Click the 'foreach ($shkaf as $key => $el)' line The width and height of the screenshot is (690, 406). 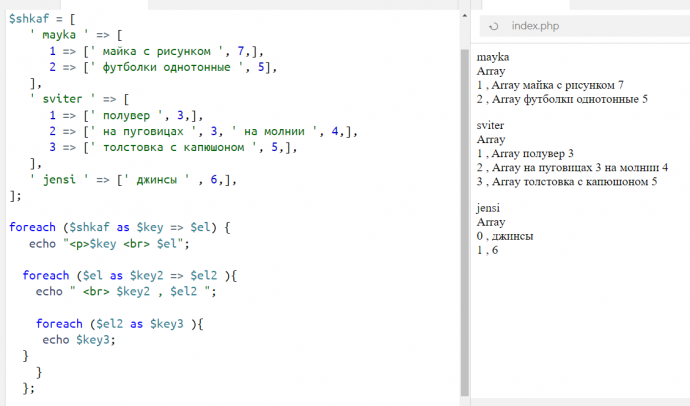[119, 227]
